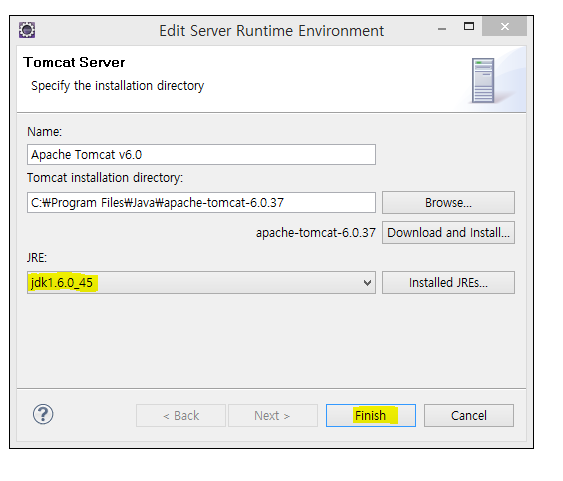563x481 pixels.
Task: Open help via question mark icon
Action: pyautogui.click(x=43, y=414)
